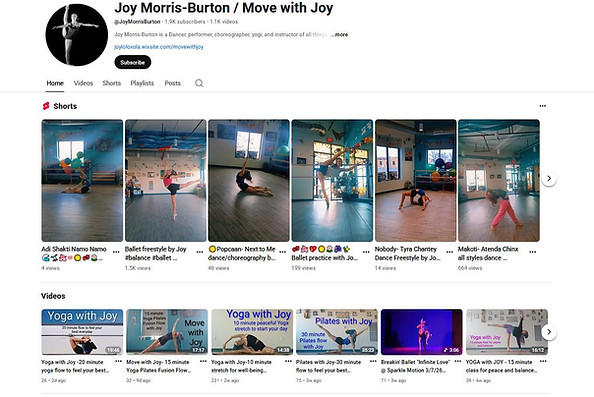
Task: Open options menu for Popcaan Next to Me short
Action: pyautogui.click(x=283, y=252)
